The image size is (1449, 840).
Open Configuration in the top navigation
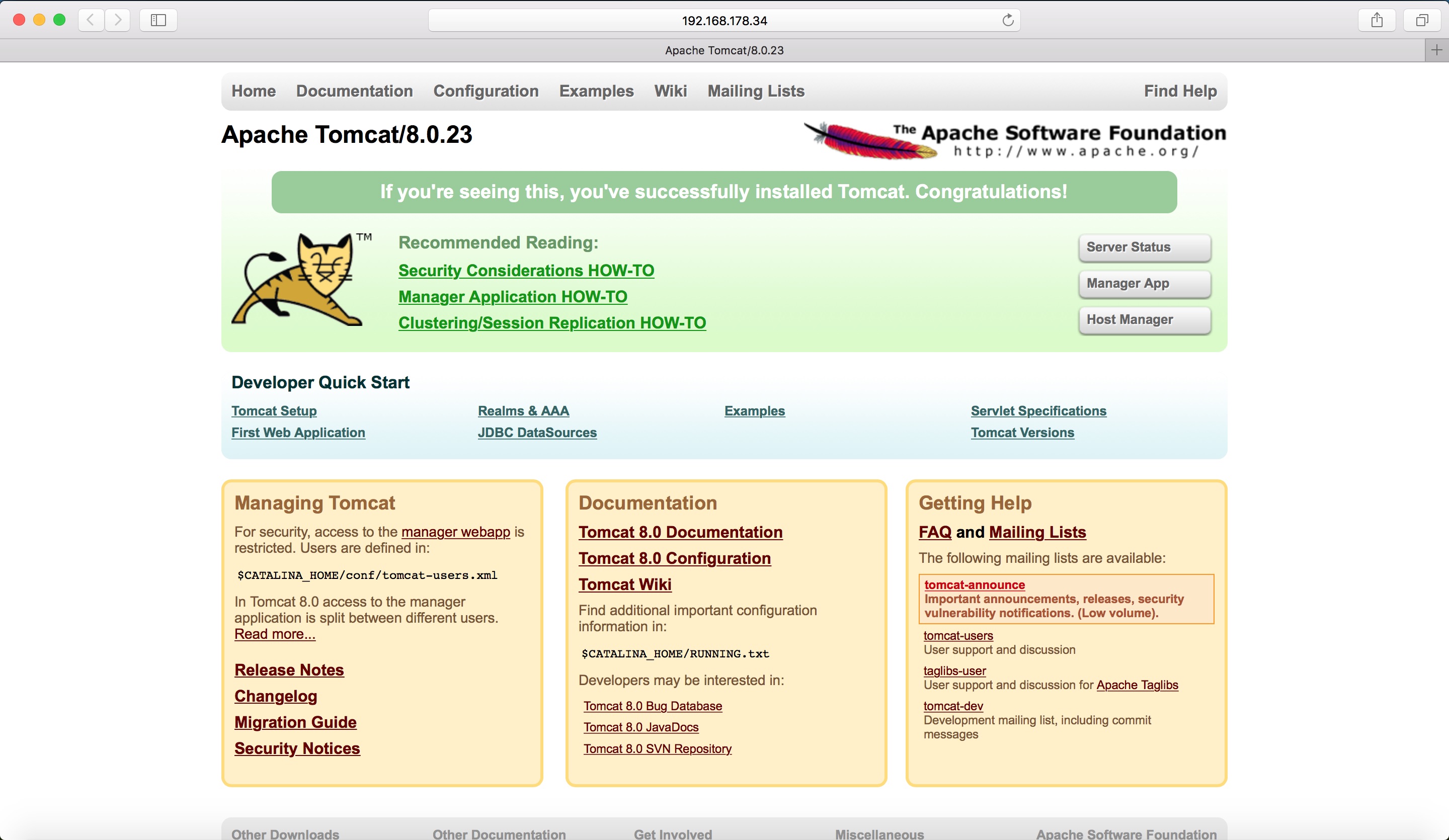coord(486,91)
